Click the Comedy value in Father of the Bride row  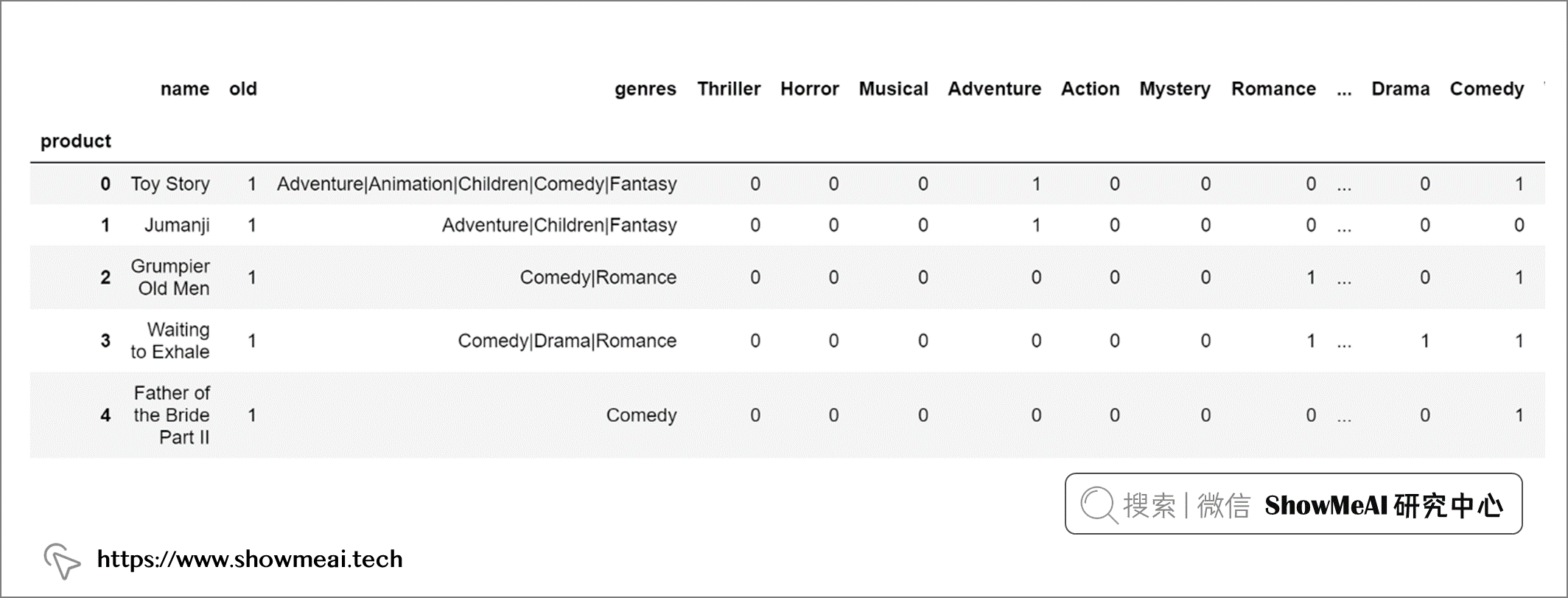click(x=1519, y=415)
